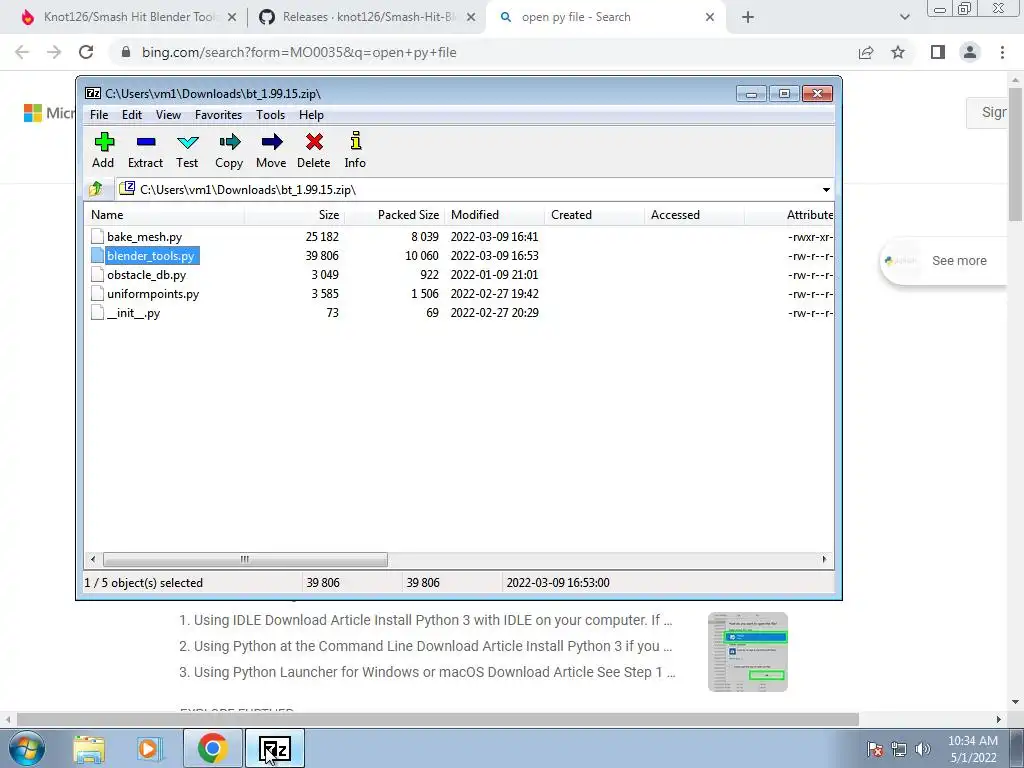Image resolution: width=1024 pixels, height=768 pixels.
Task: Select the __init__.py file
Action: [133, 313]
